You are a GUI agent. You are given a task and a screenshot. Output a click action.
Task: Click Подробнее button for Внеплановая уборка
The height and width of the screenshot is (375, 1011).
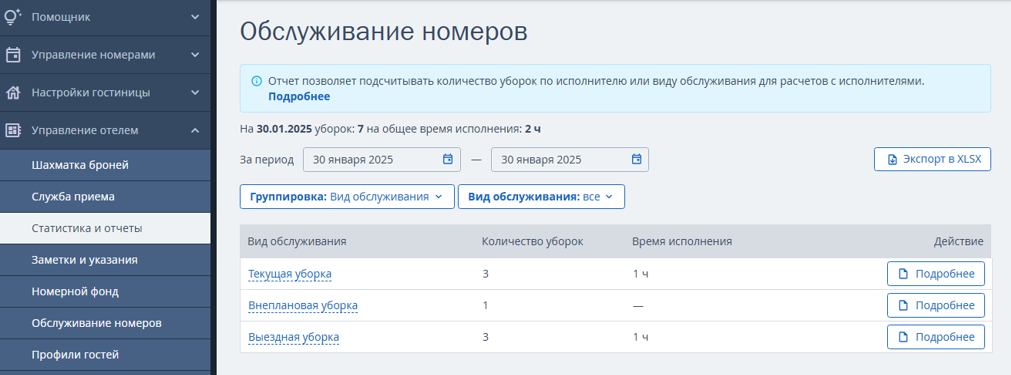(x=936, y=305)
